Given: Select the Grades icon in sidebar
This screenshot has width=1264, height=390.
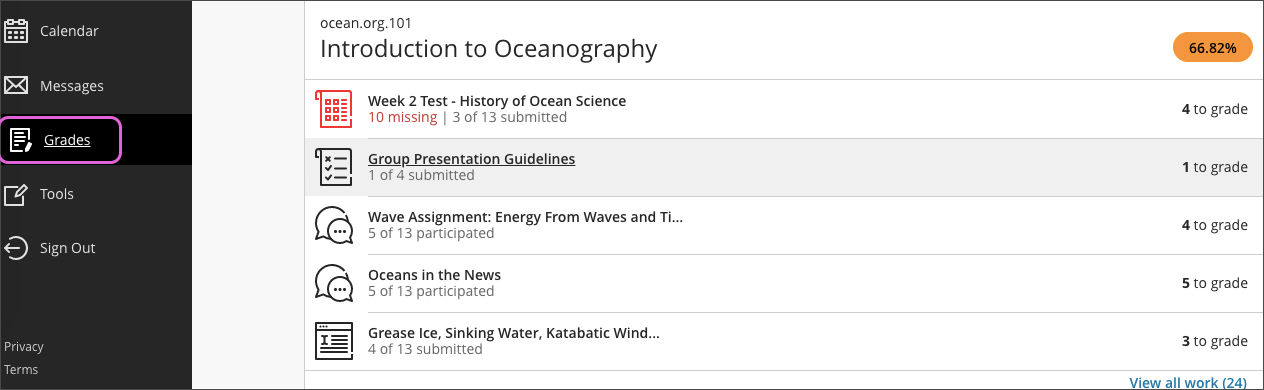Looking at the screenshot, I should click(20, 140).
